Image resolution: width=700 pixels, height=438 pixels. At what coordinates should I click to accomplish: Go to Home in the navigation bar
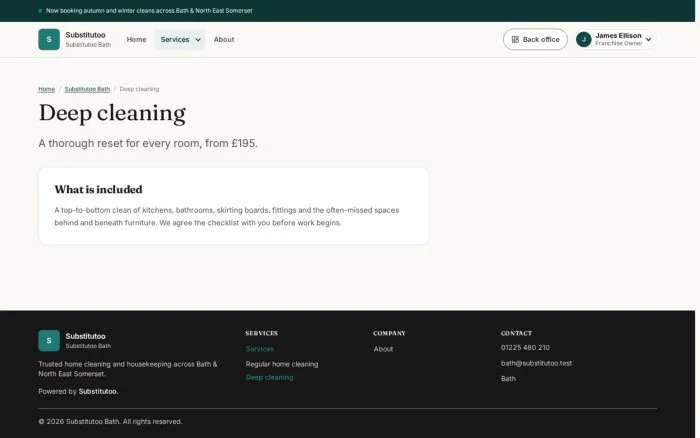(136, 39)
